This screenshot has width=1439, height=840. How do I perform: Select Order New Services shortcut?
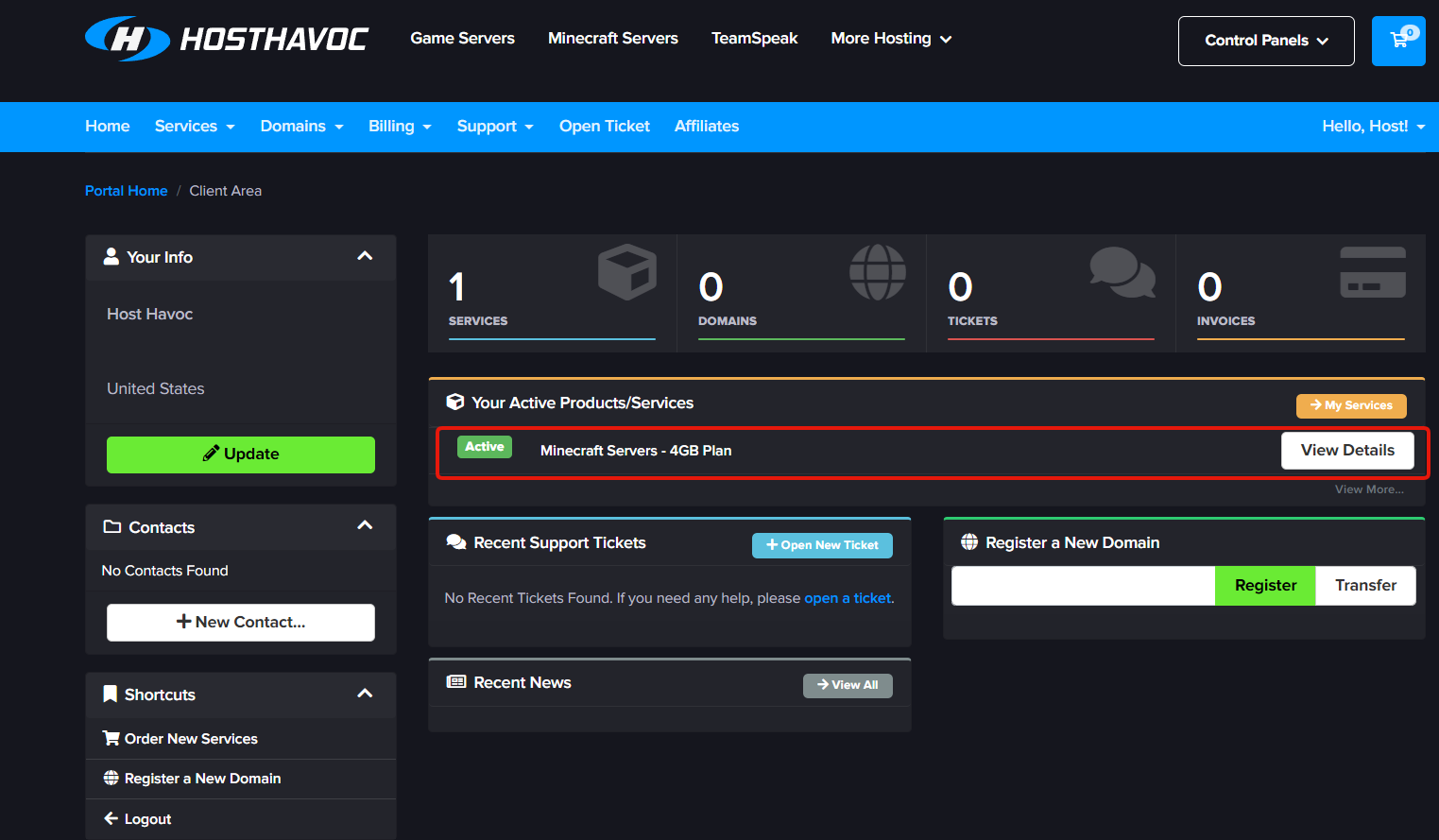[241, 739]
